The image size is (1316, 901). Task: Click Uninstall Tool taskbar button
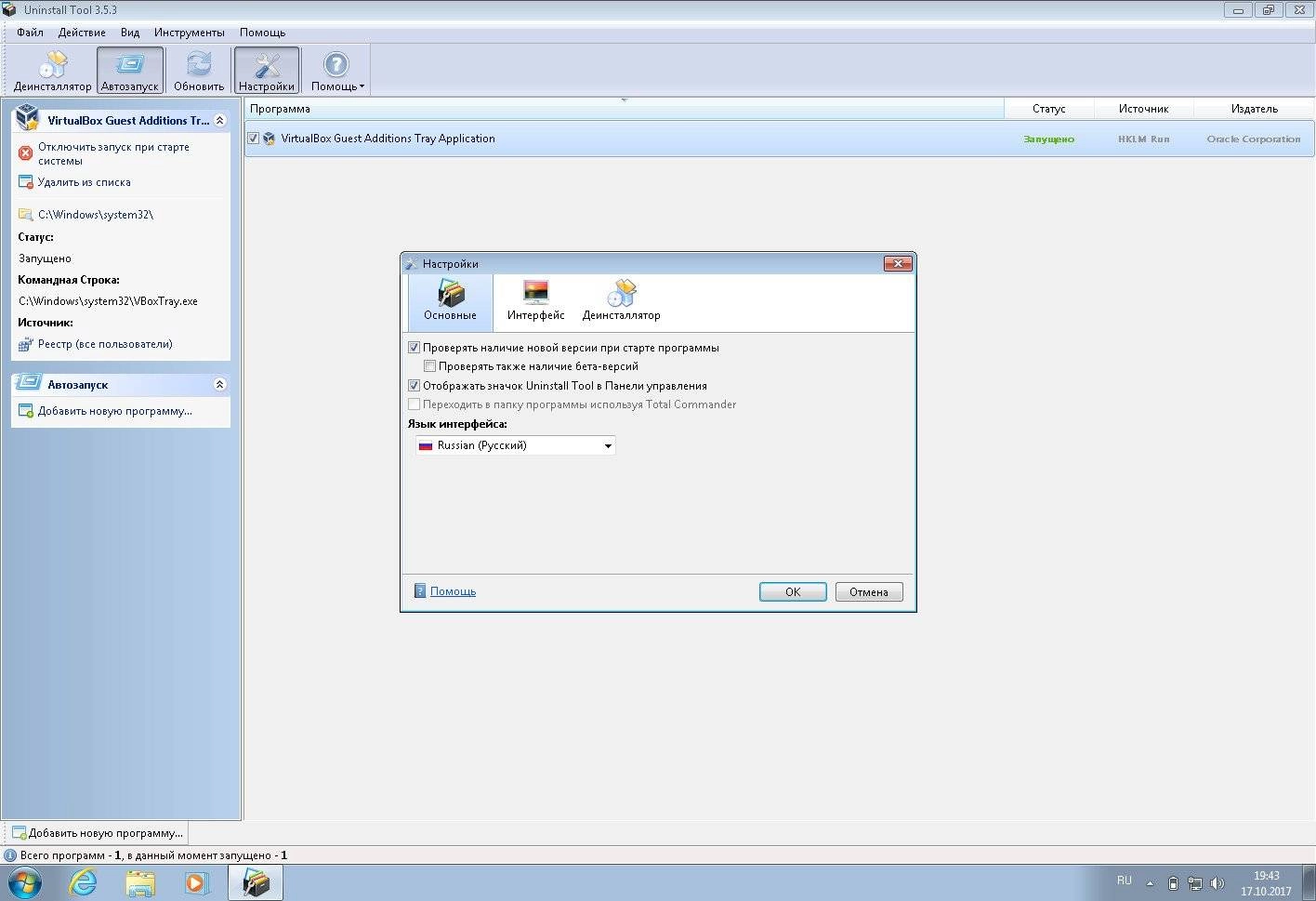[x=256, y=882]
